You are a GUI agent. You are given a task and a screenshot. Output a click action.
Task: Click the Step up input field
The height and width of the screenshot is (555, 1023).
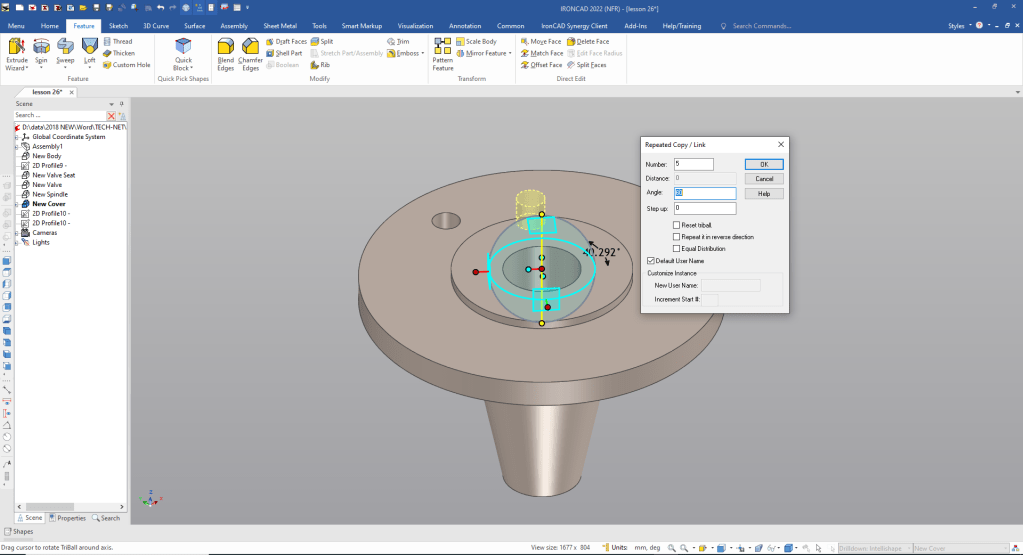pos(705,209)
